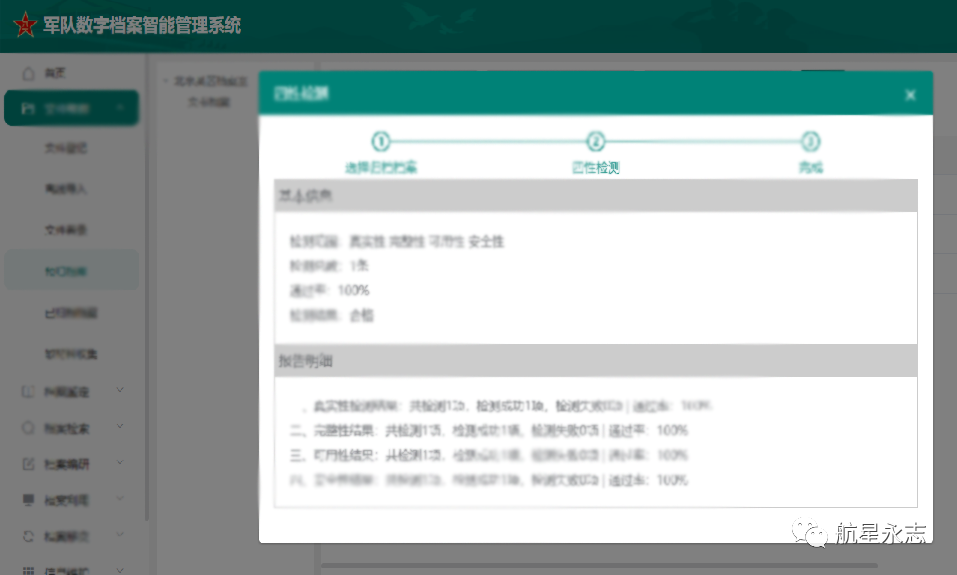
Task: Click the 完成 wizard step label
Action: point(811,167)
